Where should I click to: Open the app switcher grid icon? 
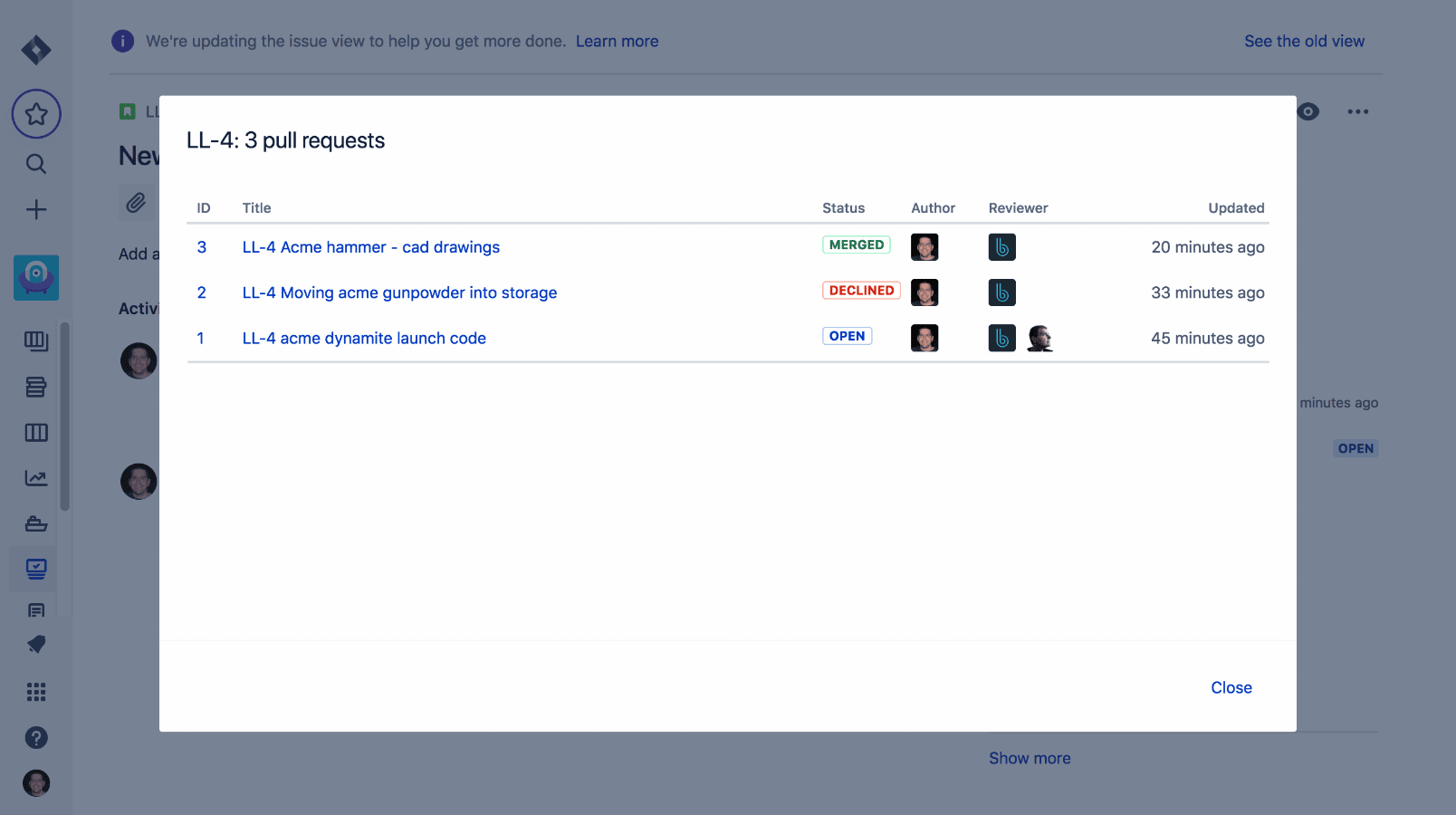click(36, 692)
